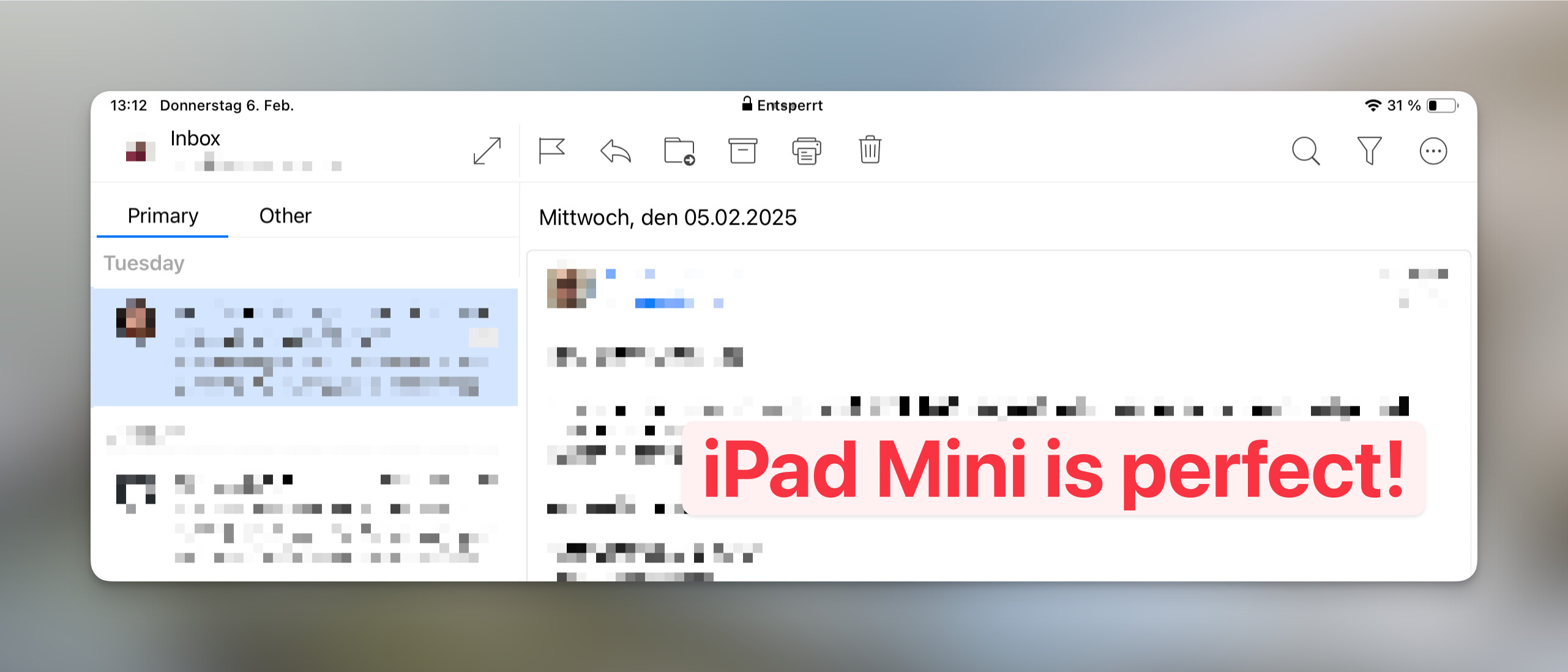Open the second email with the dark square avatar

(x=304, y=518)
